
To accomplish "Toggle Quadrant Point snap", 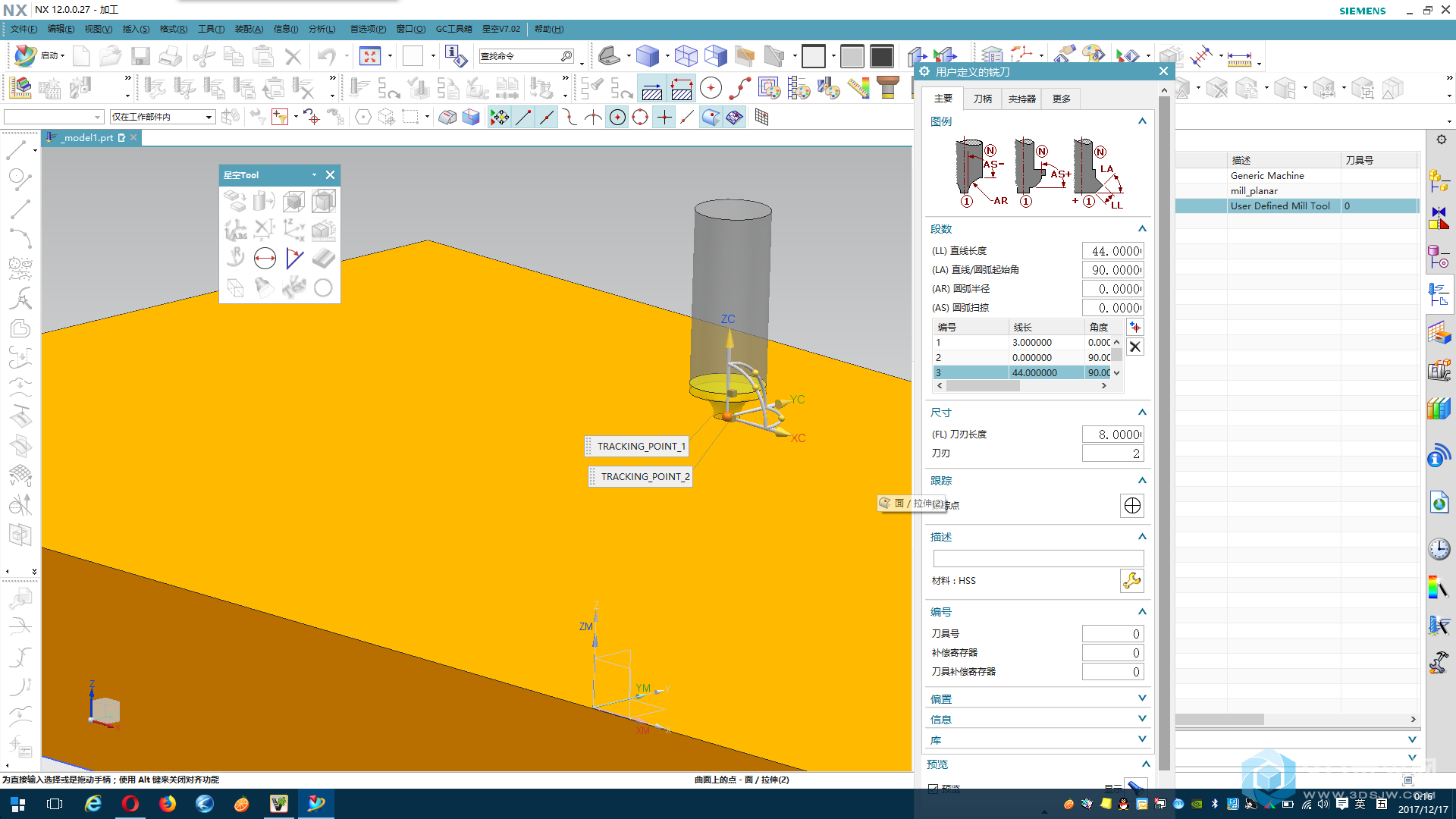I will click(640, 118).
